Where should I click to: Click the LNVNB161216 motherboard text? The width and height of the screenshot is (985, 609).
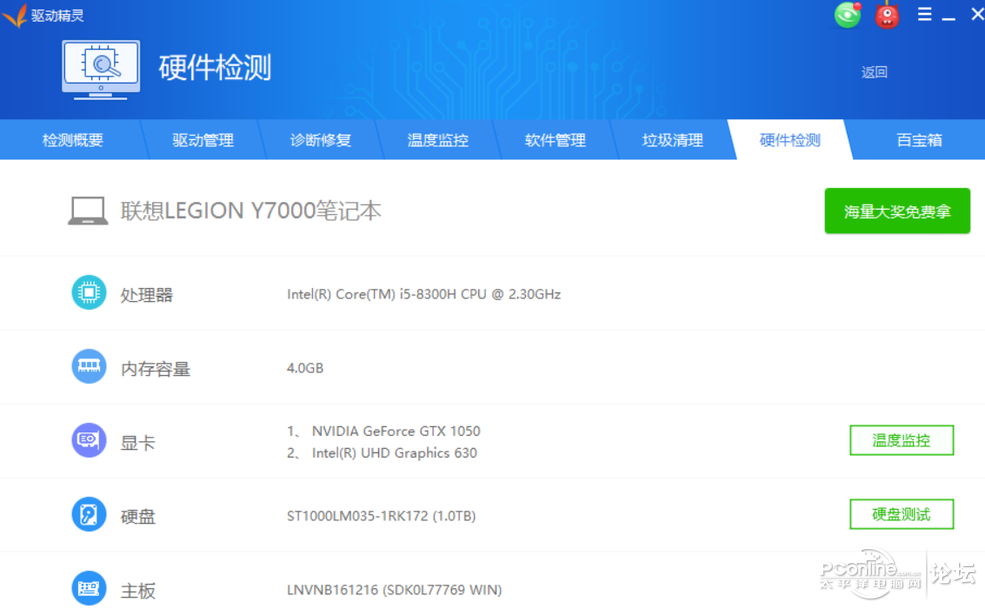(394, 590)
